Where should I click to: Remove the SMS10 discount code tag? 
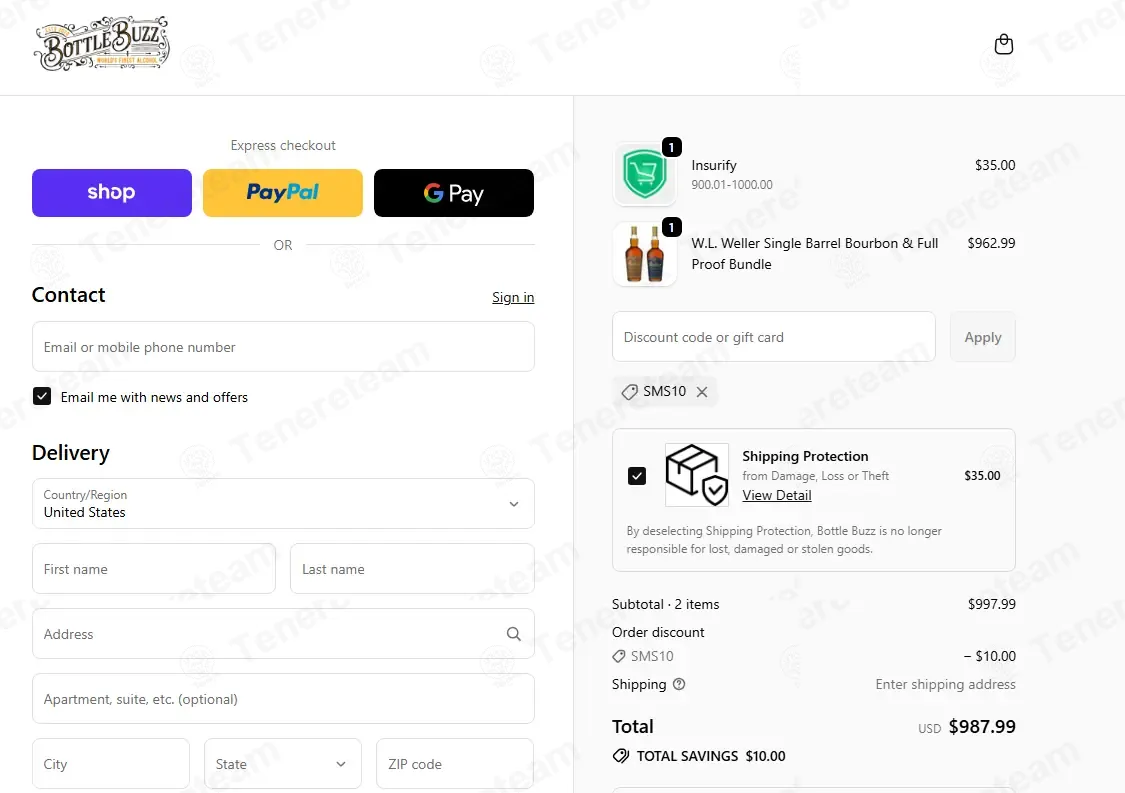[x=702, y=392]
